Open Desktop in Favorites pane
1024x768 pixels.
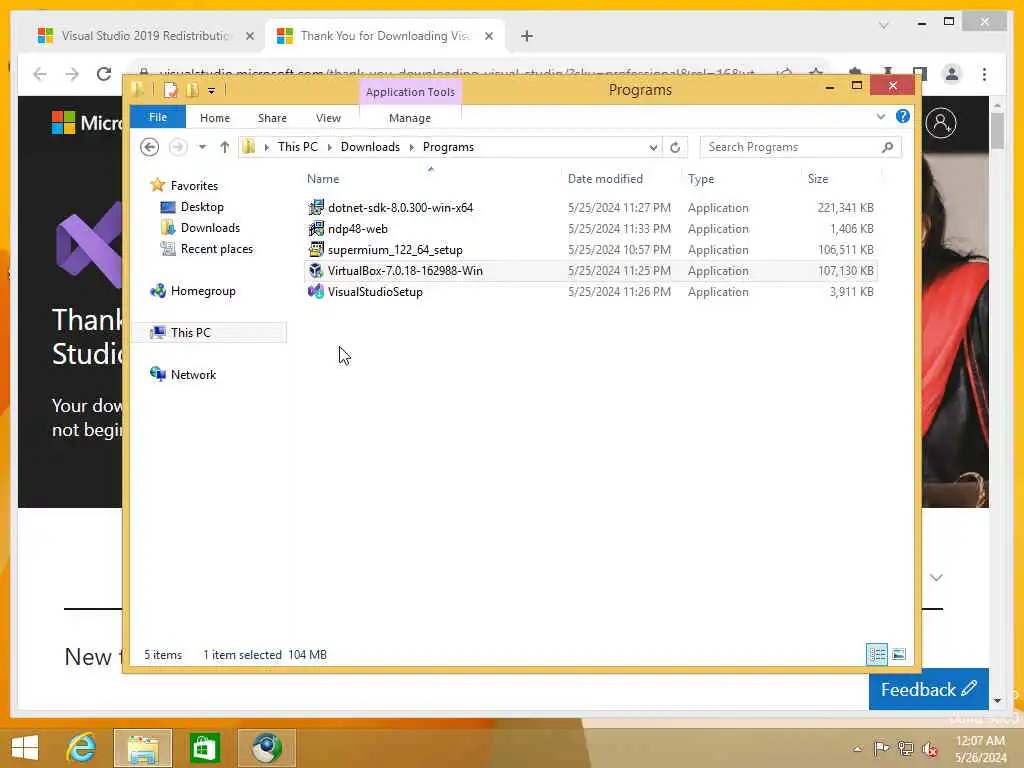tap(202, 206)
